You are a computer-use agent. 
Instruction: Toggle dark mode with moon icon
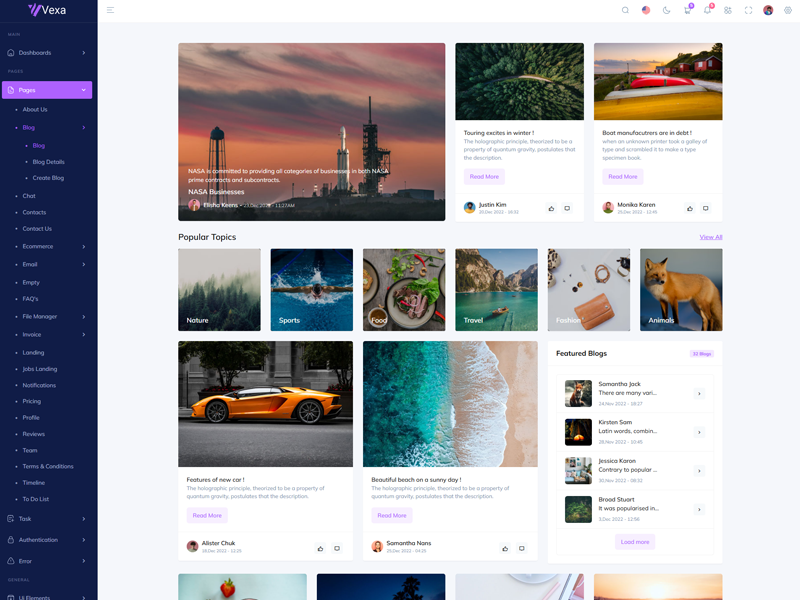[x=667, y=10]
